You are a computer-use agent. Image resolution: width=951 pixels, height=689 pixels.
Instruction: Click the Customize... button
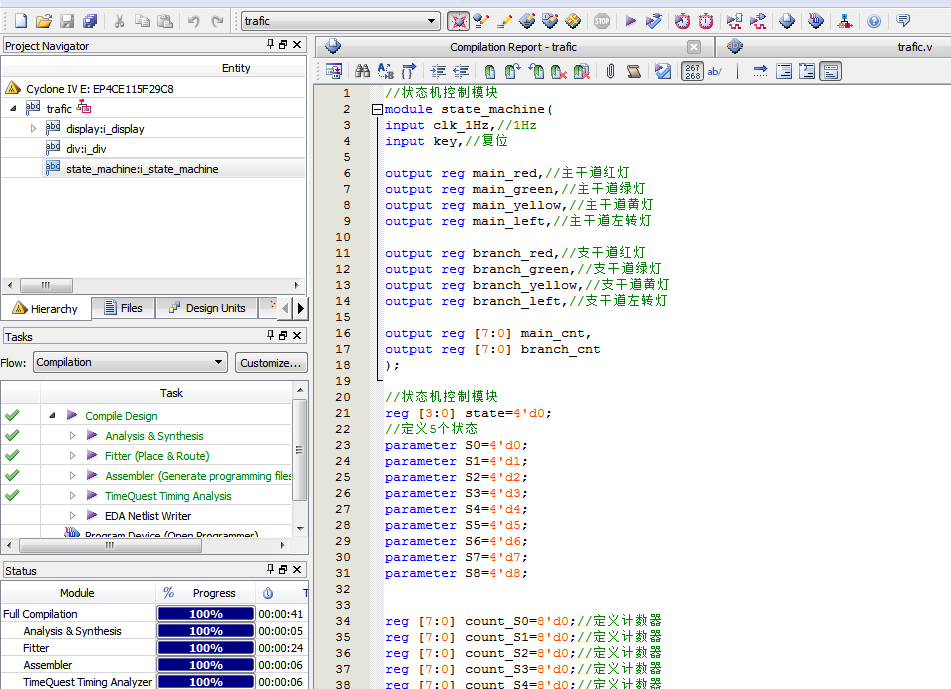271,363
